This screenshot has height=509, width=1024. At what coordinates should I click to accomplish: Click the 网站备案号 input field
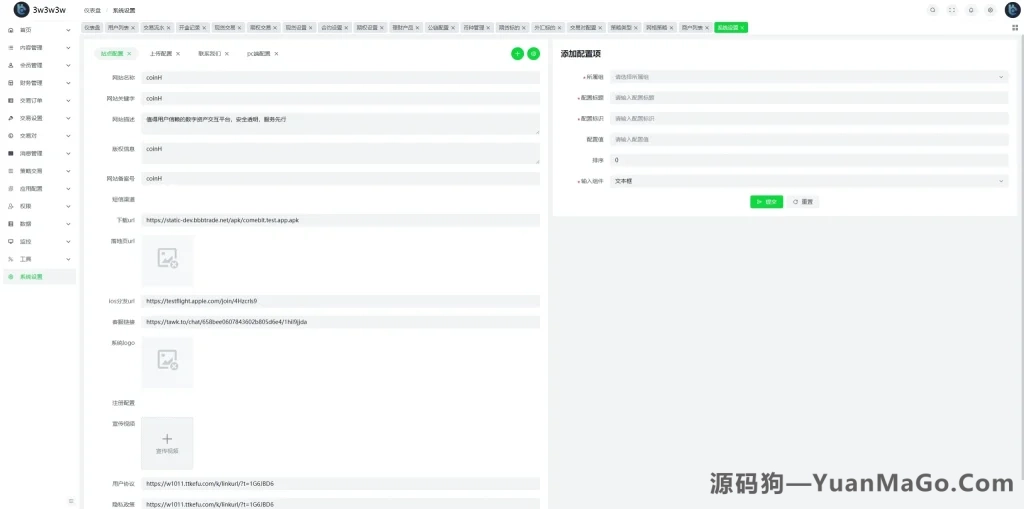tap(341, 178)
